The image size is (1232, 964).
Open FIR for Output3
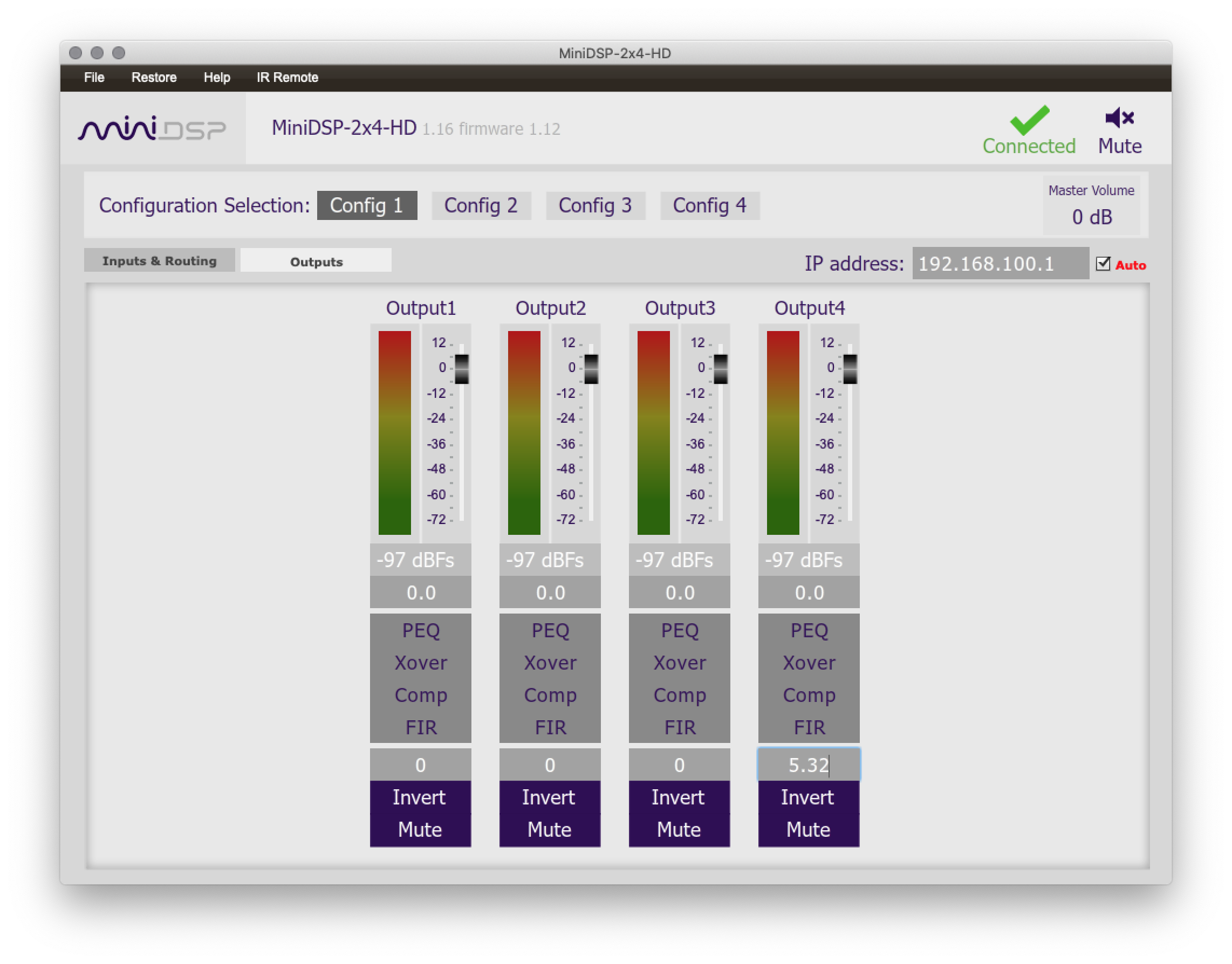click(x=679, y=727)
